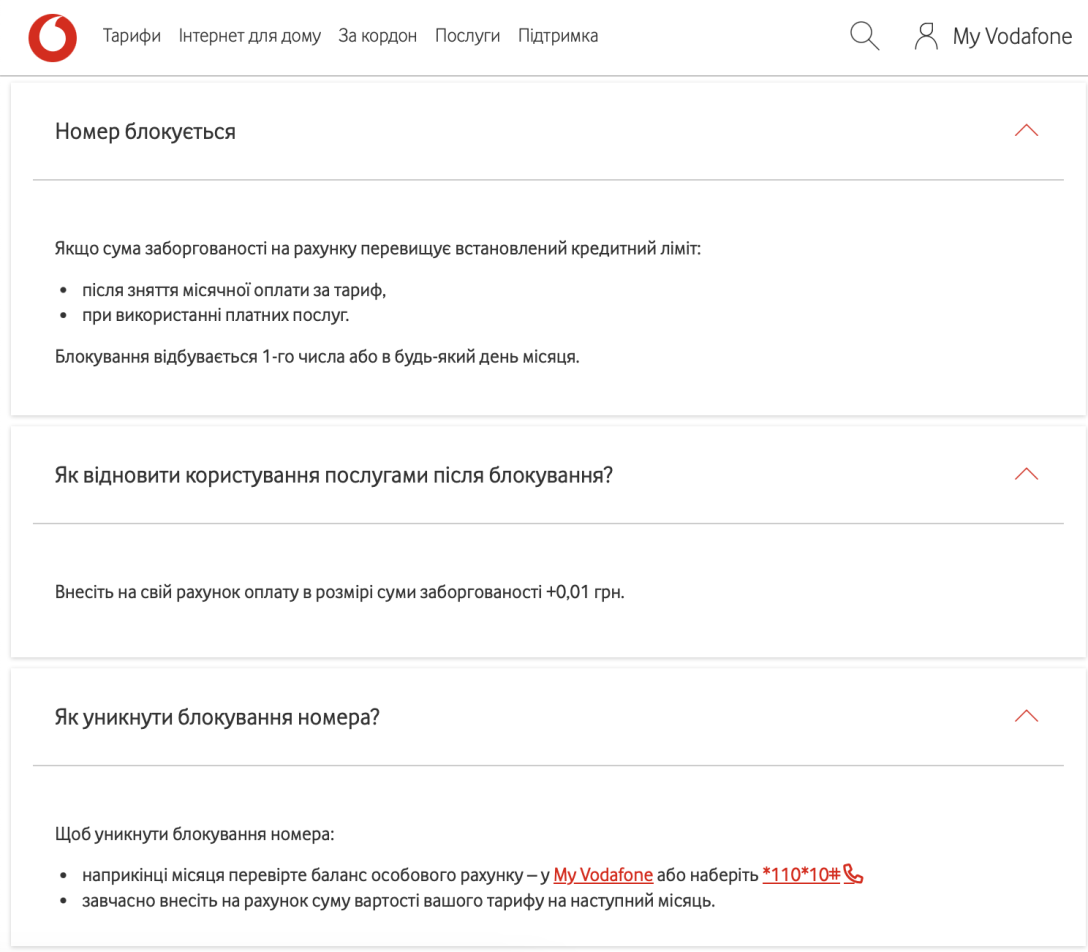This screenshot has width=1088, height=952.
Task: Go to the За кордон section
Action: pos(377,36)
